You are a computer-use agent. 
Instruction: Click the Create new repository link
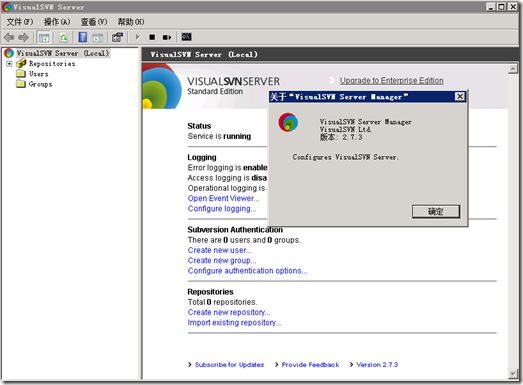pyautogui.click(x=229, y=312)
